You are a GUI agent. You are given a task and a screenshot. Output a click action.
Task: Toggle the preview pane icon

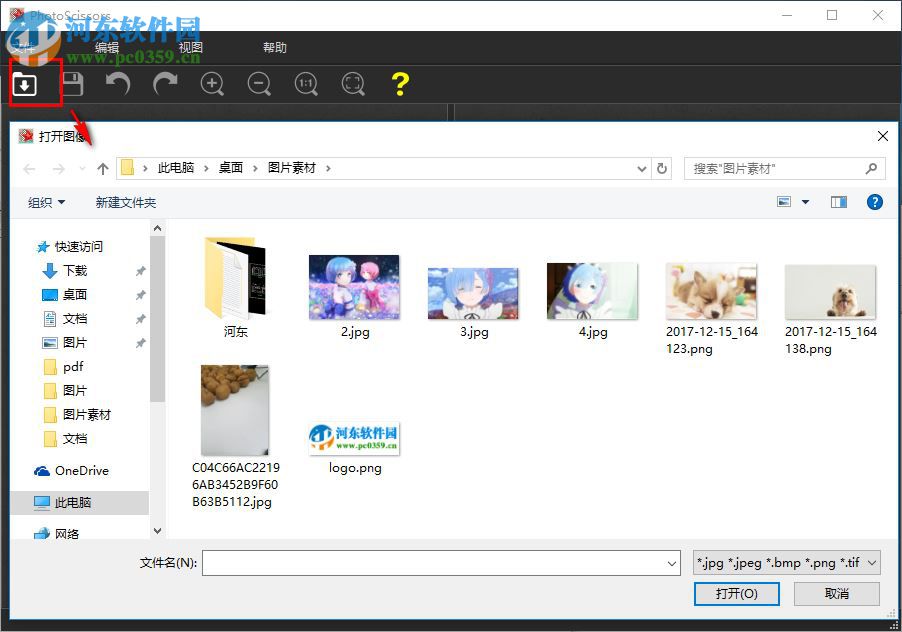838,202
